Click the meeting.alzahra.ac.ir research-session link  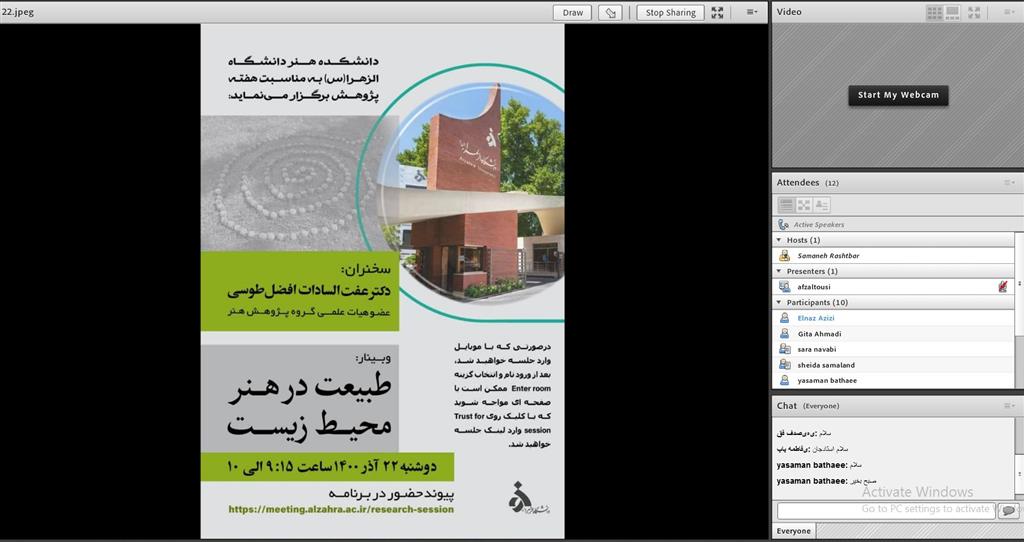pyautogui.click(x=341, y=509)
